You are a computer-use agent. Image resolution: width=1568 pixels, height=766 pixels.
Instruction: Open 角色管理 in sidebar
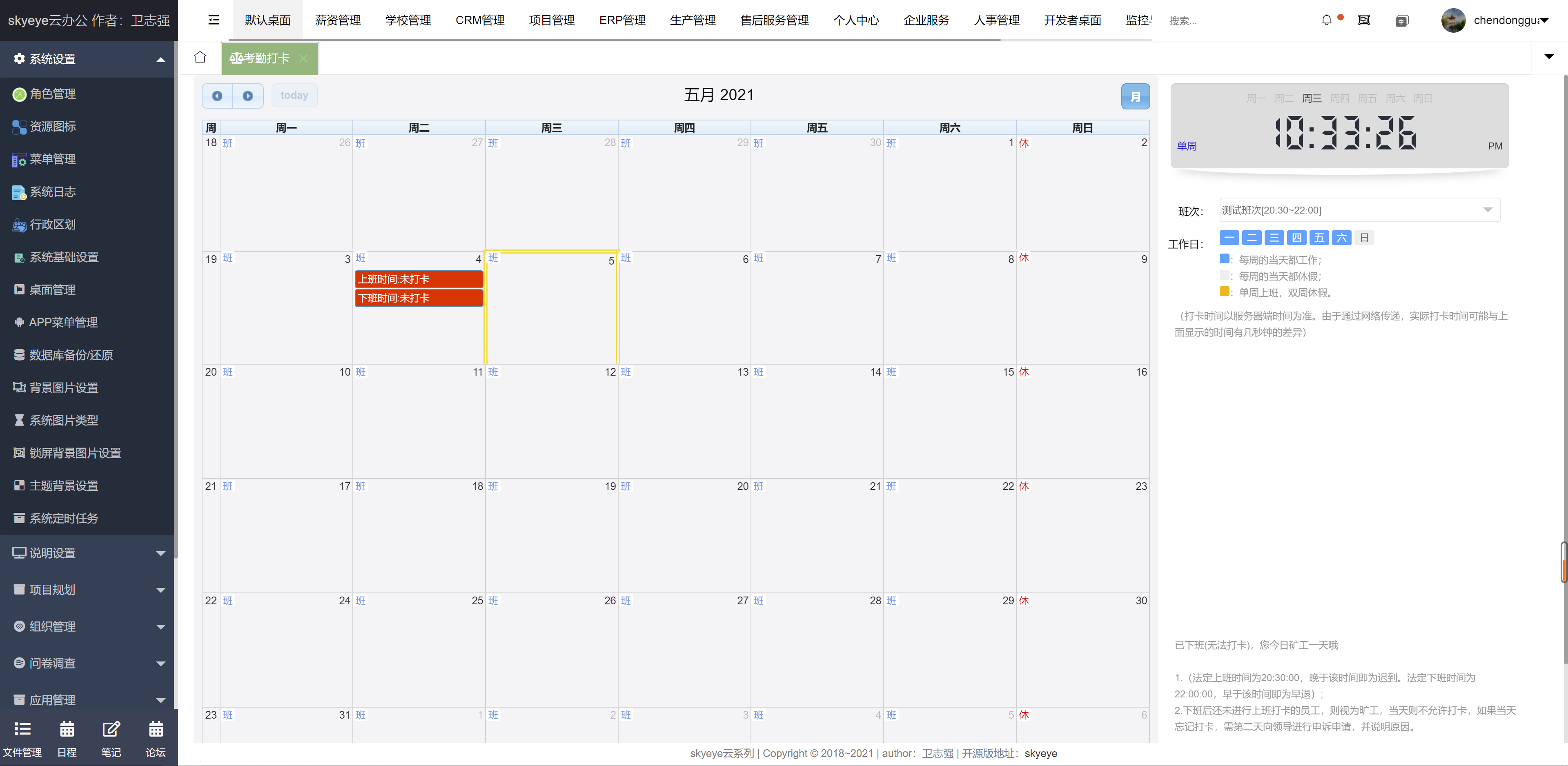(87, 94)
